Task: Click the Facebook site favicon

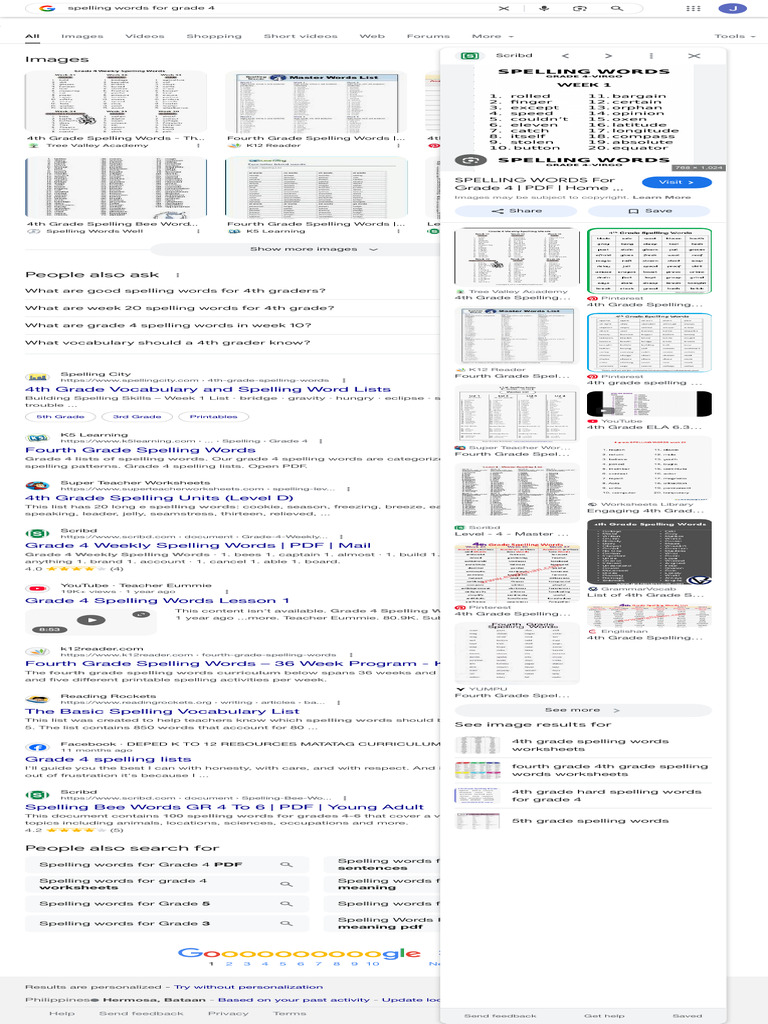Action: (37, 747)
